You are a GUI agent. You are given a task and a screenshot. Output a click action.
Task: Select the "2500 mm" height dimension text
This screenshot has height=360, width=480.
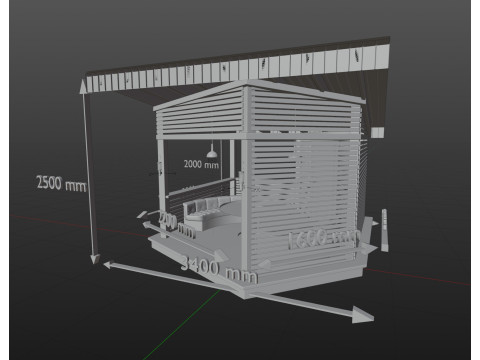(61, 183)
